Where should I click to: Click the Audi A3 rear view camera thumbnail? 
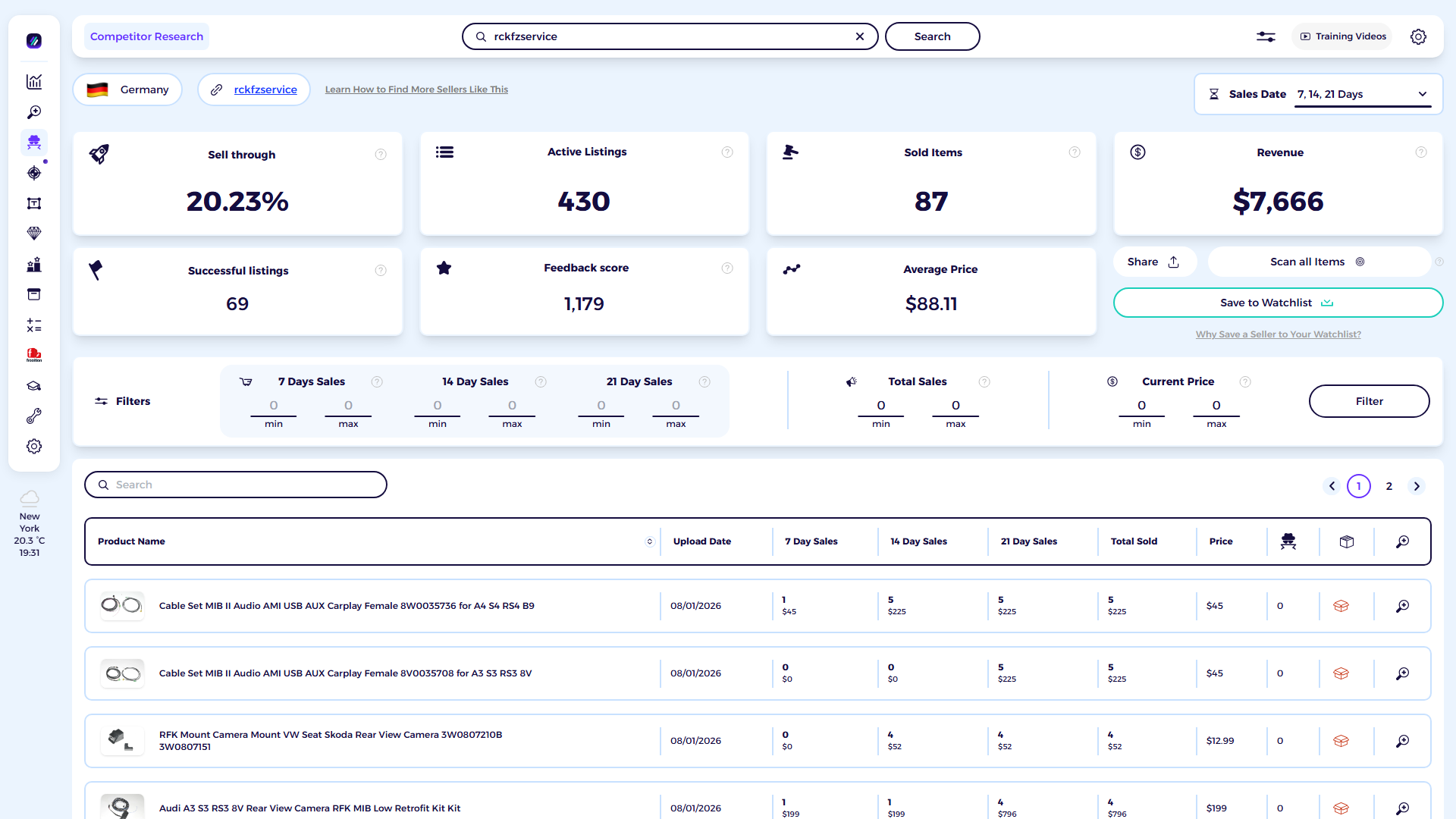[x=122, y=806]
